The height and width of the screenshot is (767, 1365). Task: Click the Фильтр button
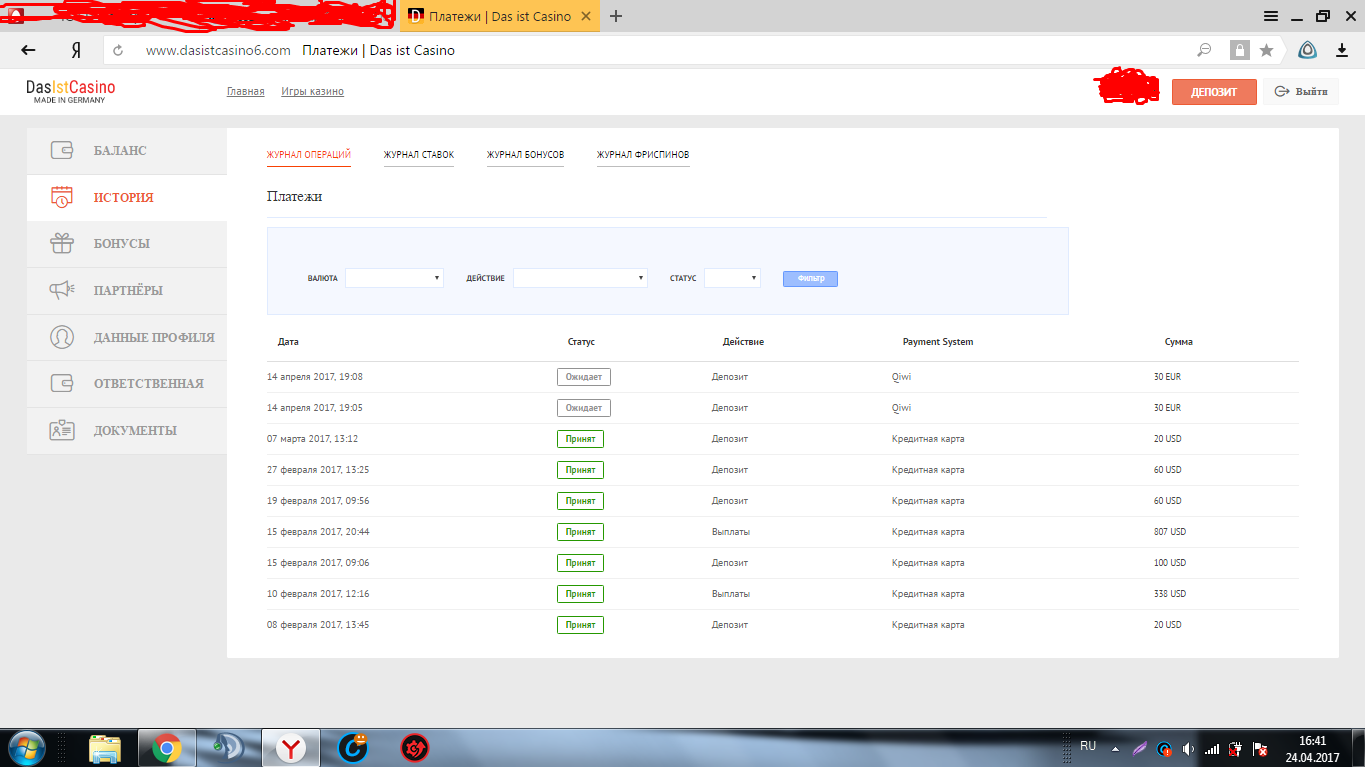click(810, 278)
